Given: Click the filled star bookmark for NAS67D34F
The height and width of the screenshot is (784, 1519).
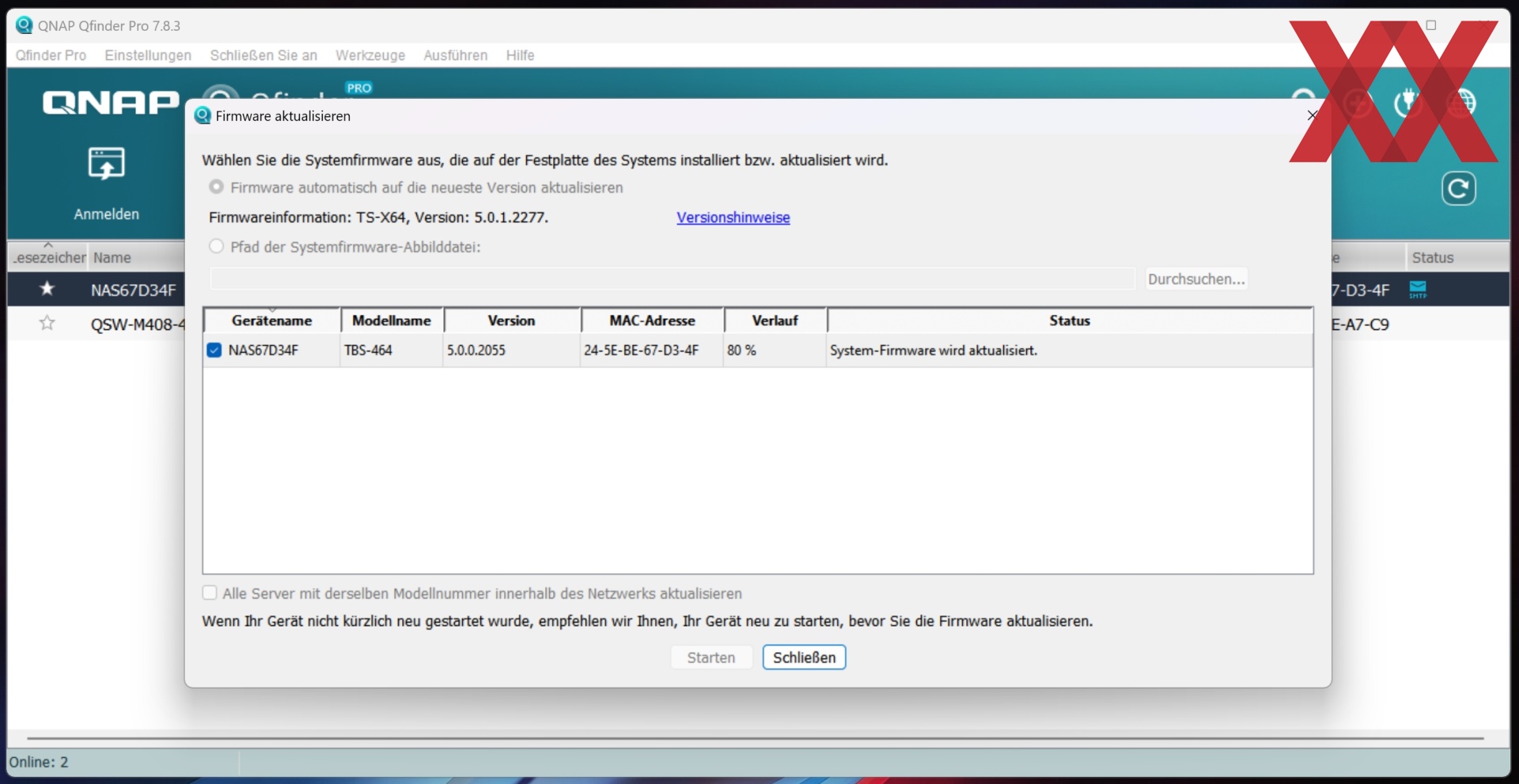Looking at the screenshot, I should pyautogui.click(x=47, y=289).
